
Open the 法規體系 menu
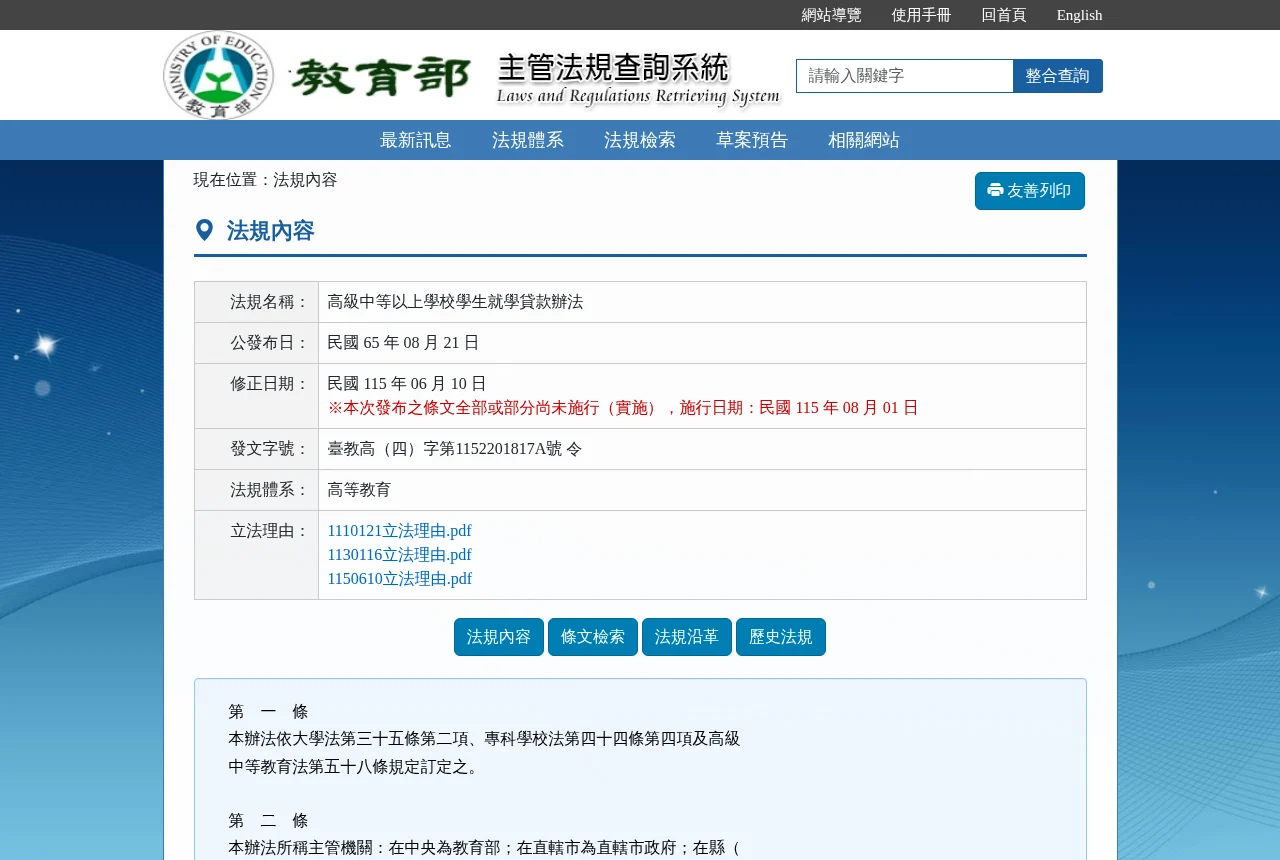[528, 140]
